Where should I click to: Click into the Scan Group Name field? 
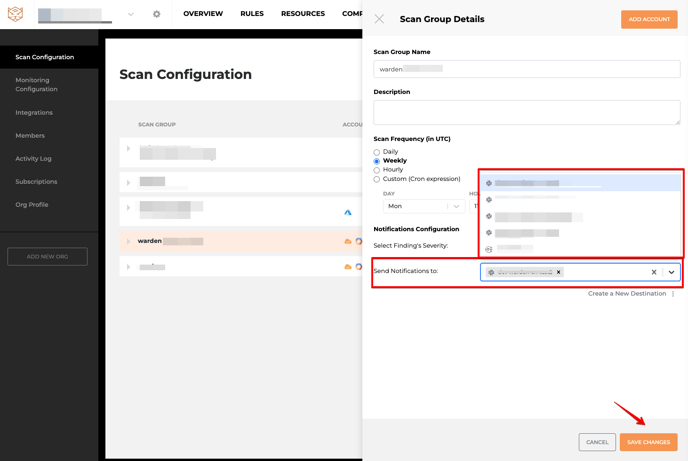pos(527,69)
